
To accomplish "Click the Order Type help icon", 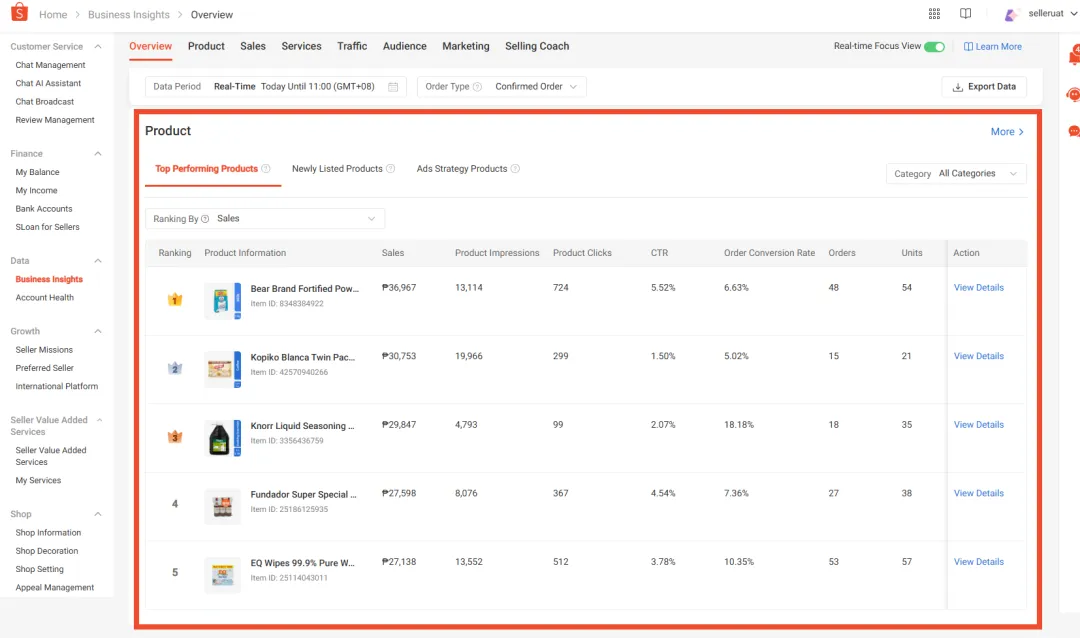I will pos(477,87).
